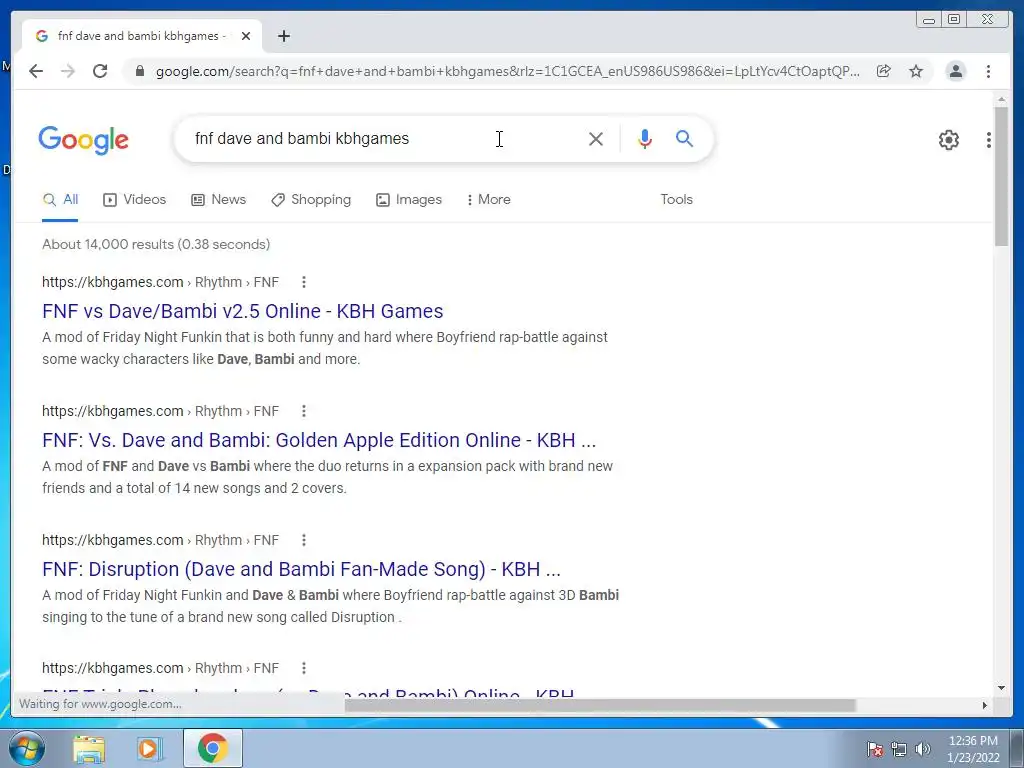Switch to the Images tab
Screen dimensions: 1024x768
coord(409,200)
